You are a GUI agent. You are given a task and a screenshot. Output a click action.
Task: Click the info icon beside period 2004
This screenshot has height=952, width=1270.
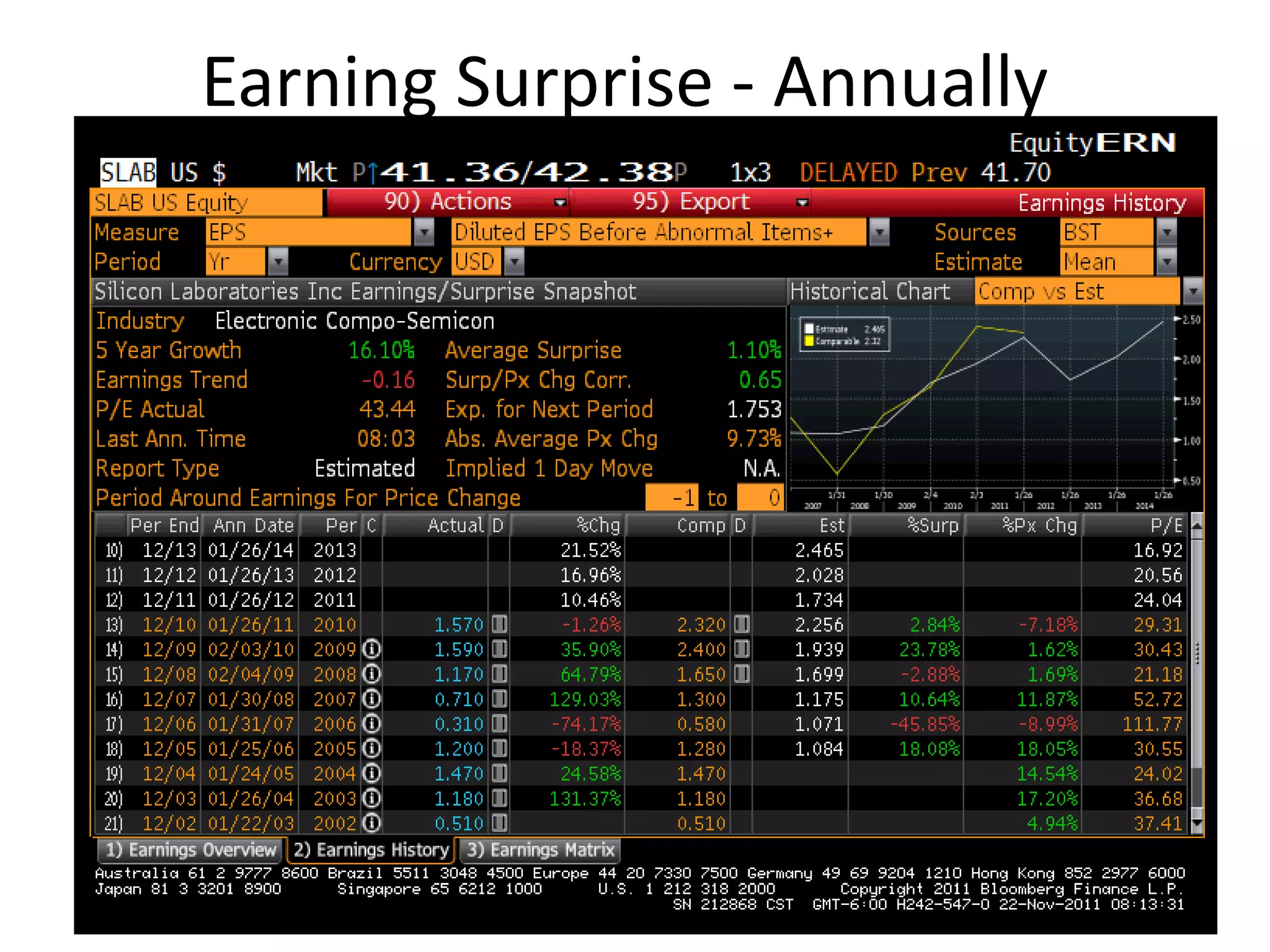[371, 773]
